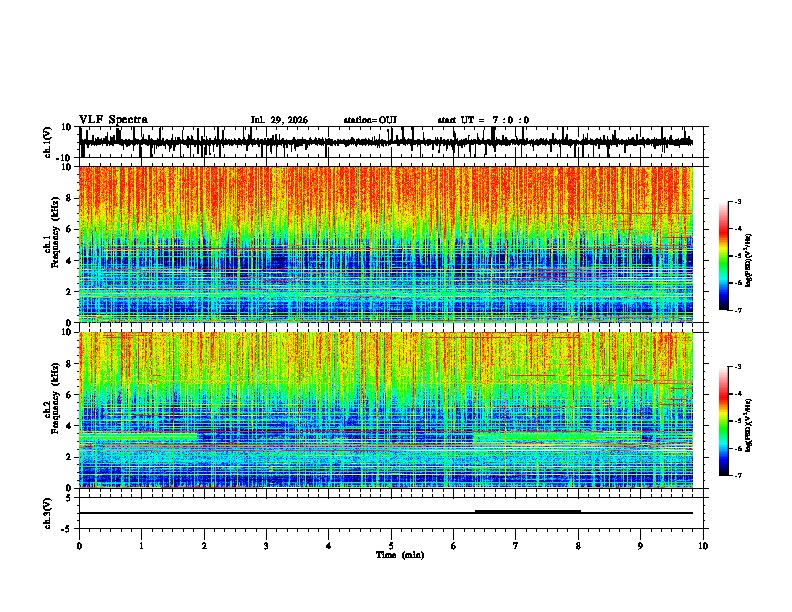Click time axis tick label "8"
This screenshot has width=792, height=612.
point(578,546)
